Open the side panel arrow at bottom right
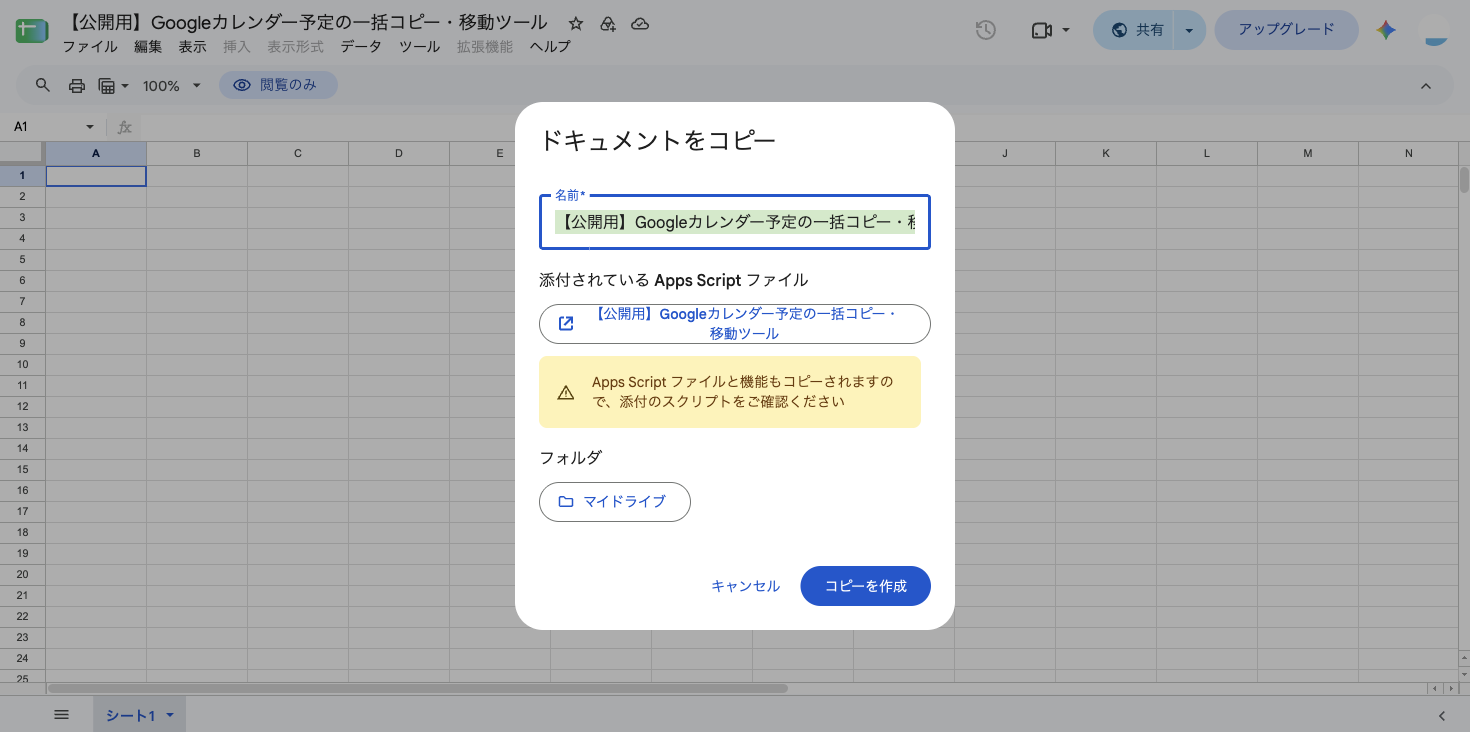 tap(1442, 715)
